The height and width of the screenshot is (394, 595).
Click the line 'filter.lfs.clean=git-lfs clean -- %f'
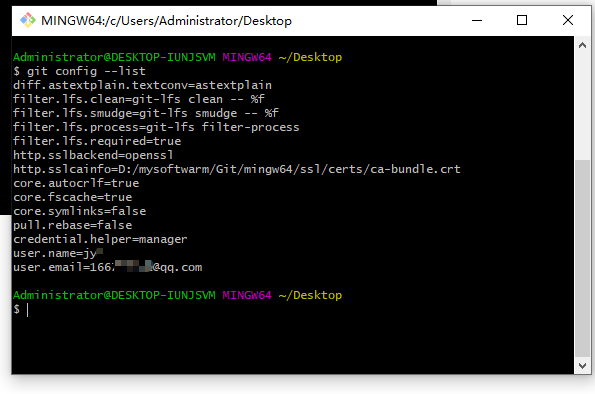click(x=139, y=99)
